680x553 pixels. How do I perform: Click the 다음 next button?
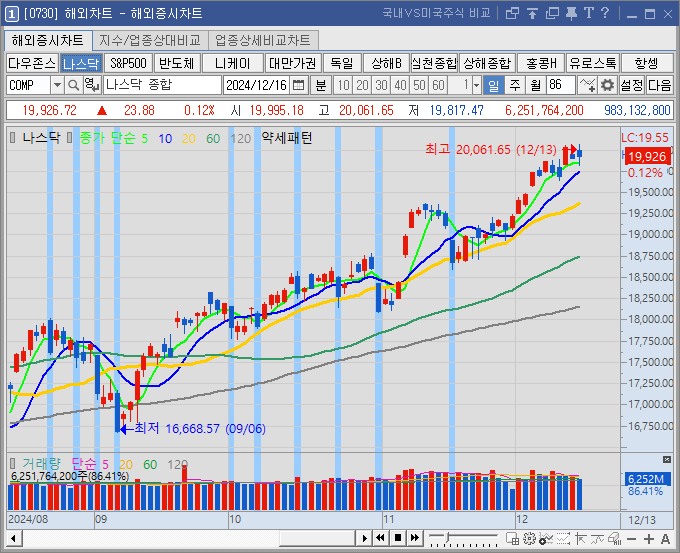660,85
